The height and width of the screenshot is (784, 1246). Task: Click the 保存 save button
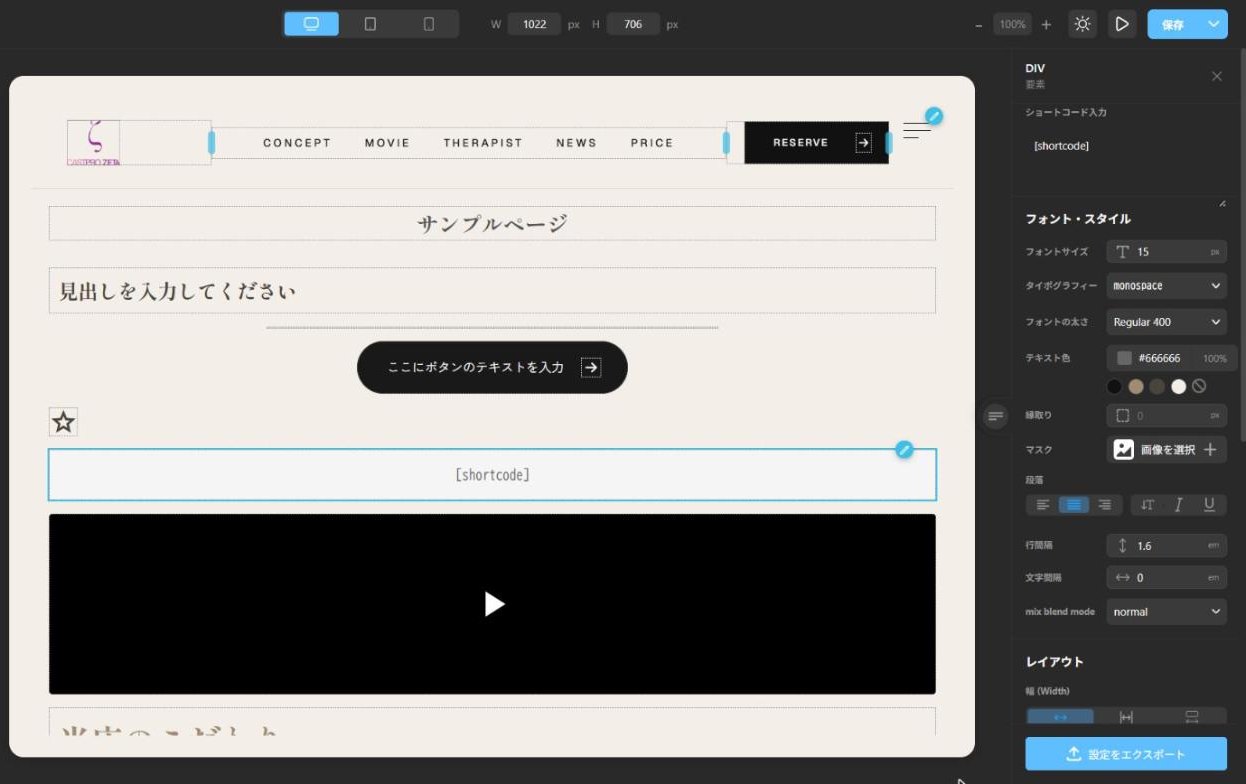click(x=1174, y=24)
